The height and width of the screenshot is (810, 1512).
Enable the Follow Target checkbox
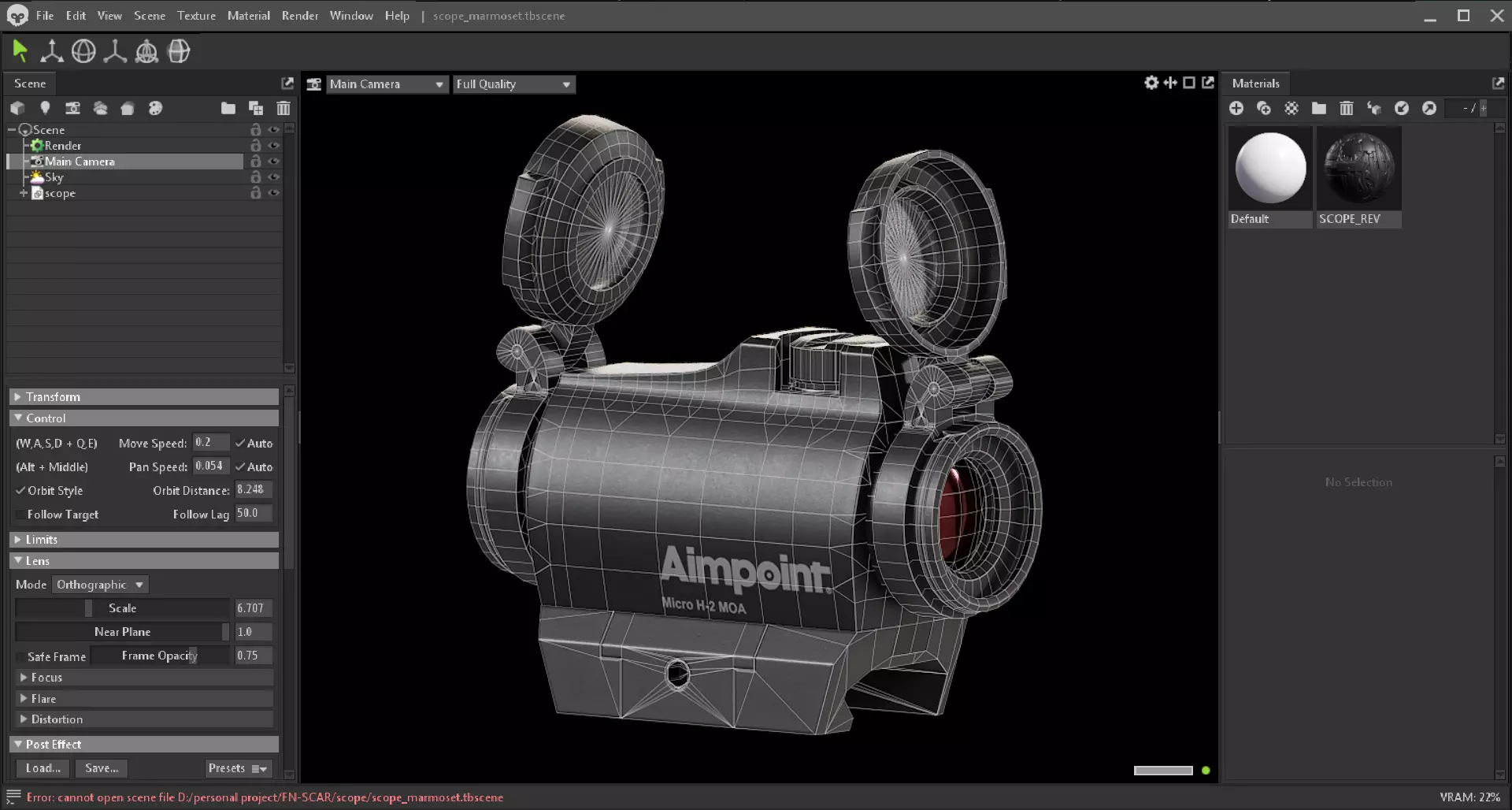[20, 515]
